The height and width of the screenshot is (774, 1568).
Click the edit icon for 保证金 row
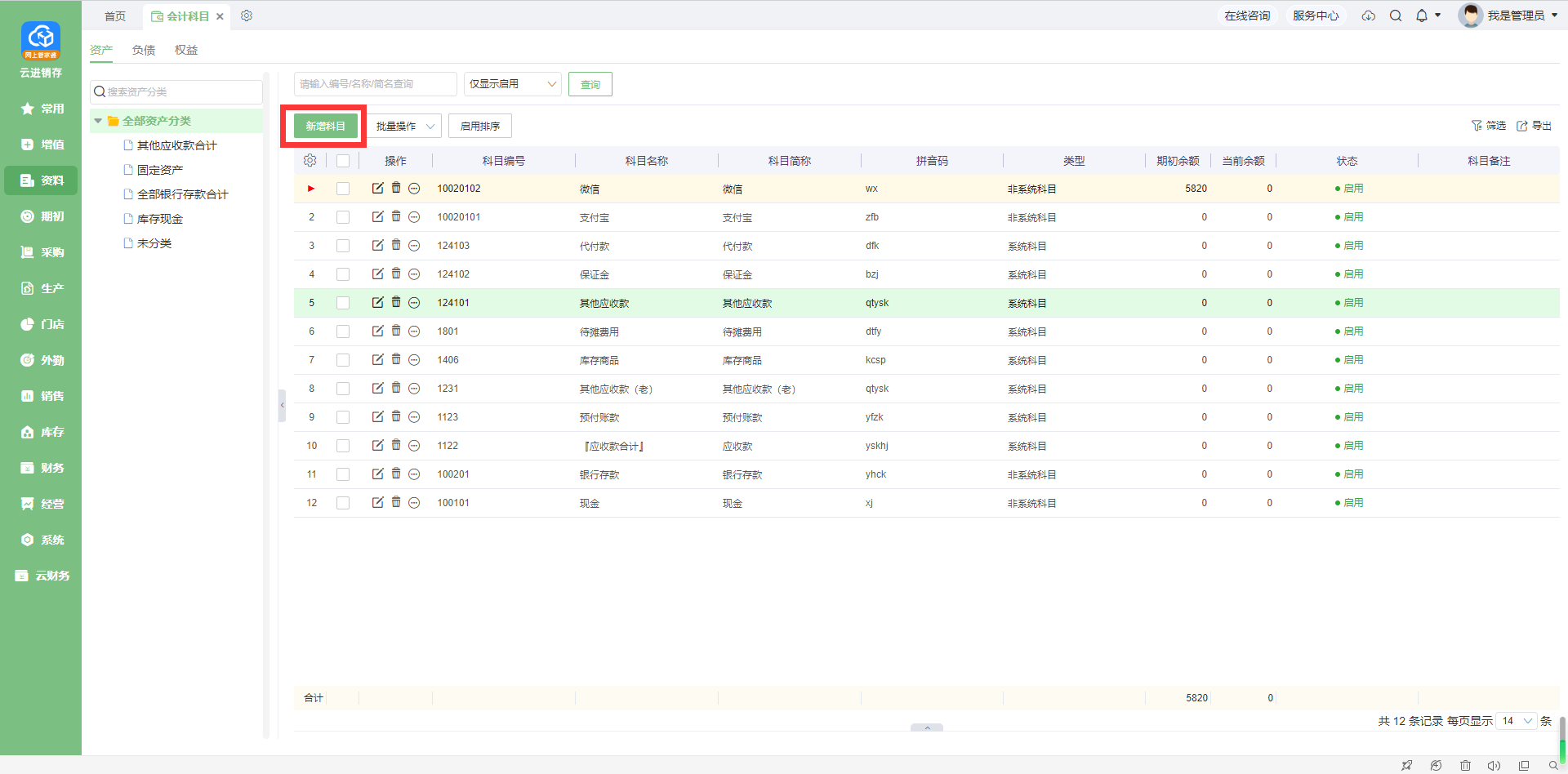pyautogui.click(x=377, y=274)
